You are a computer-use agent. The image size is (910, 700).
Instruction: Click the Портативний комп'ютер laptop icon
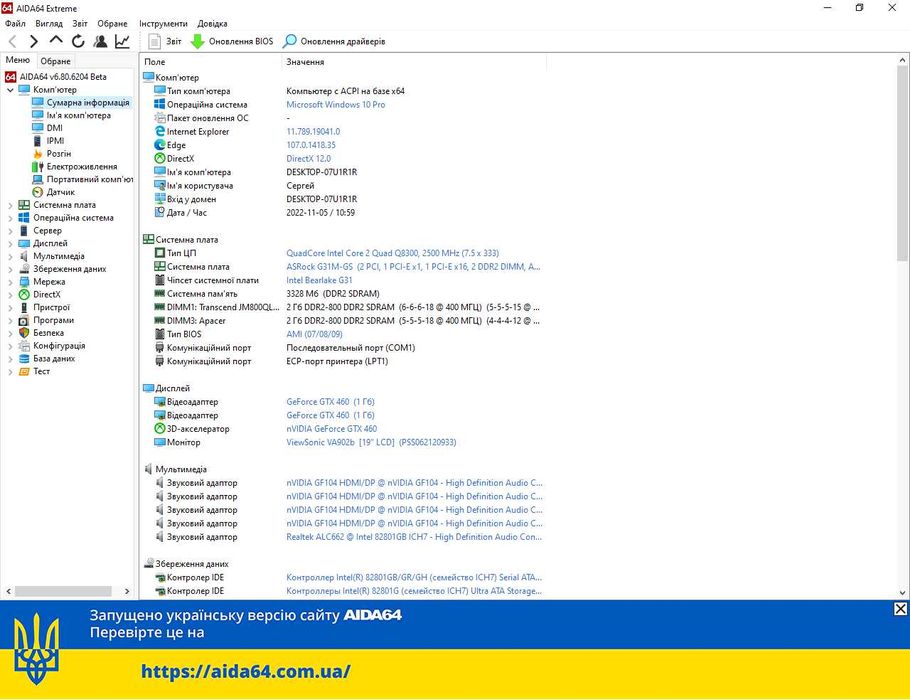[38, 179]
